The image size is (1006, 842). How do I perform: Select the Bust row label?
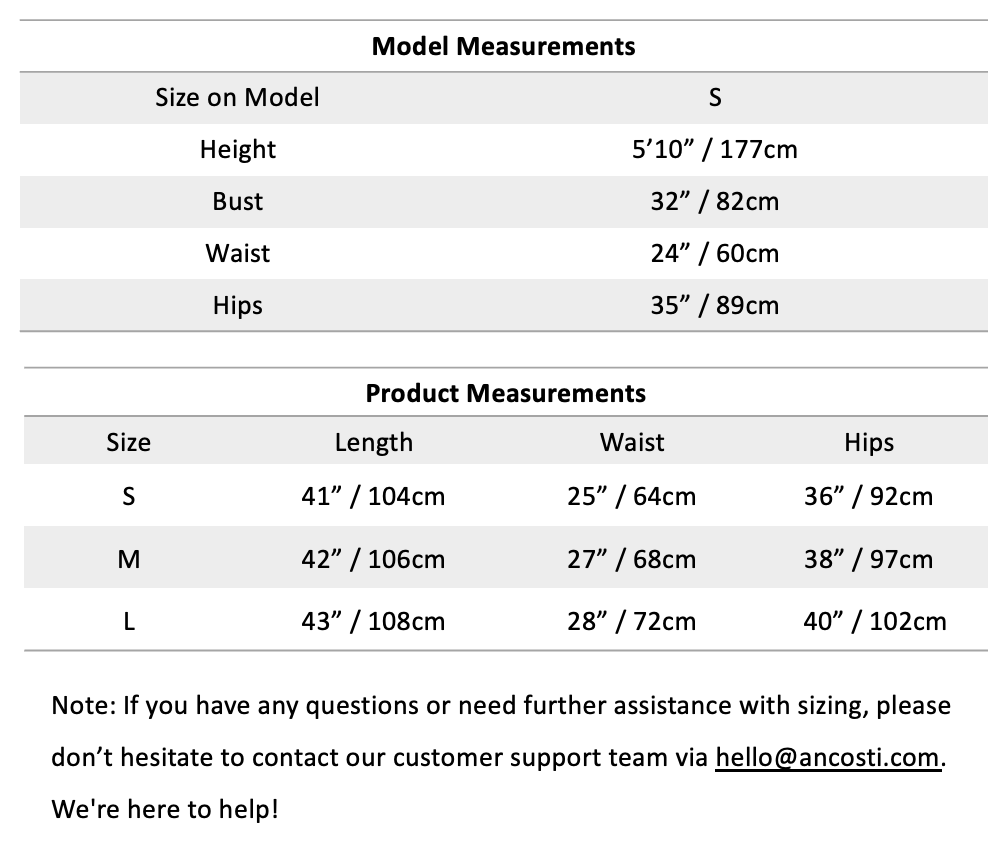point(237,201)
